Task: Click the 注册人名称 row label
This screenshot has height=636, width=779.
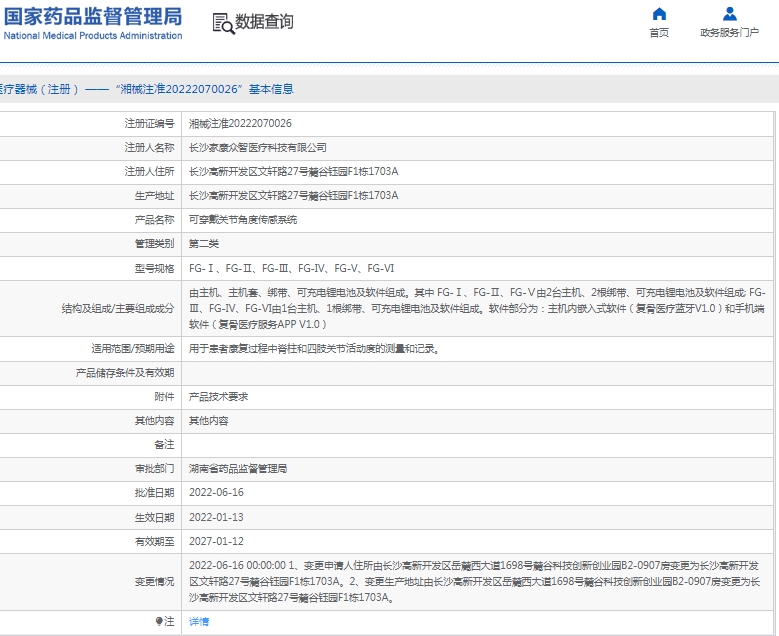Action: coord(150,148)
